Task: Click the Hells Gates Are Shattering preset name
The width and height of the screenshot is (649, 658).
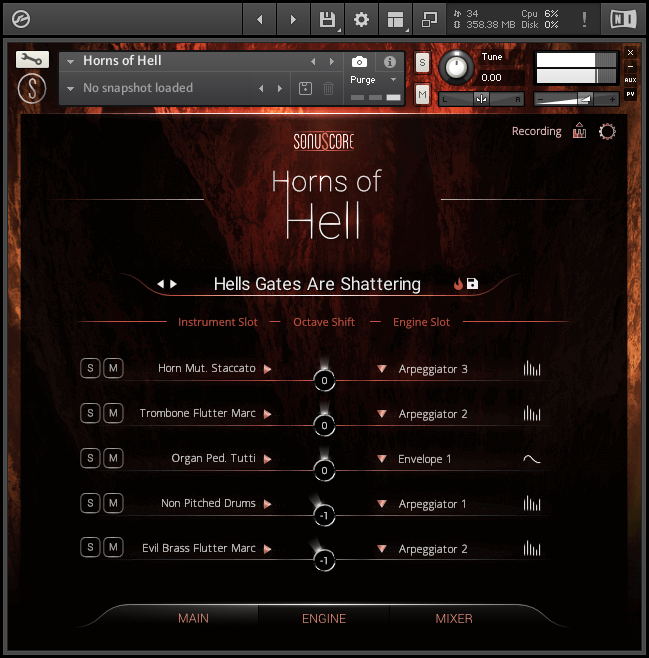Action: point(317,284)
